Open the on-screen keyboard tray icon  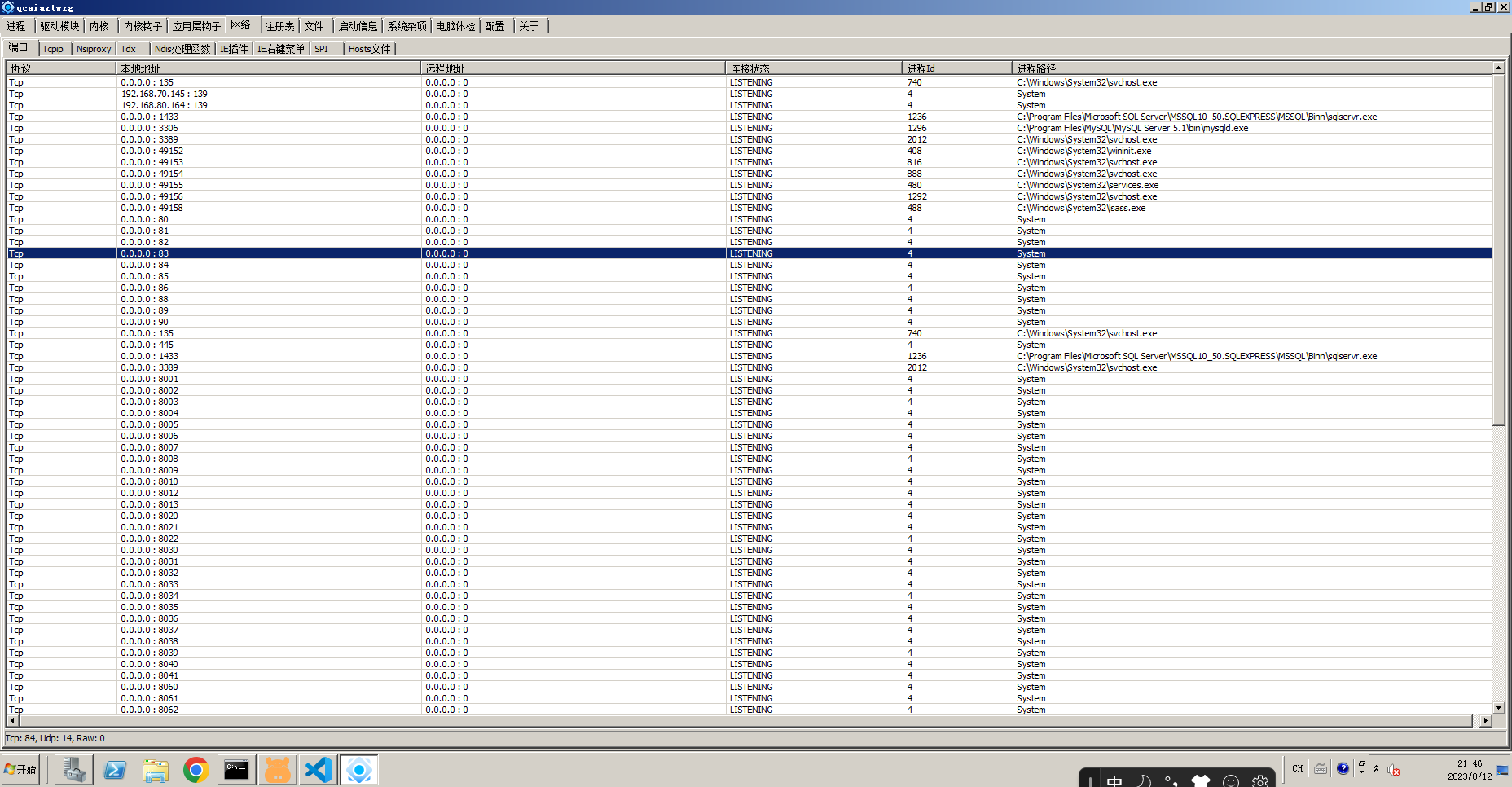coord(1321,768)
